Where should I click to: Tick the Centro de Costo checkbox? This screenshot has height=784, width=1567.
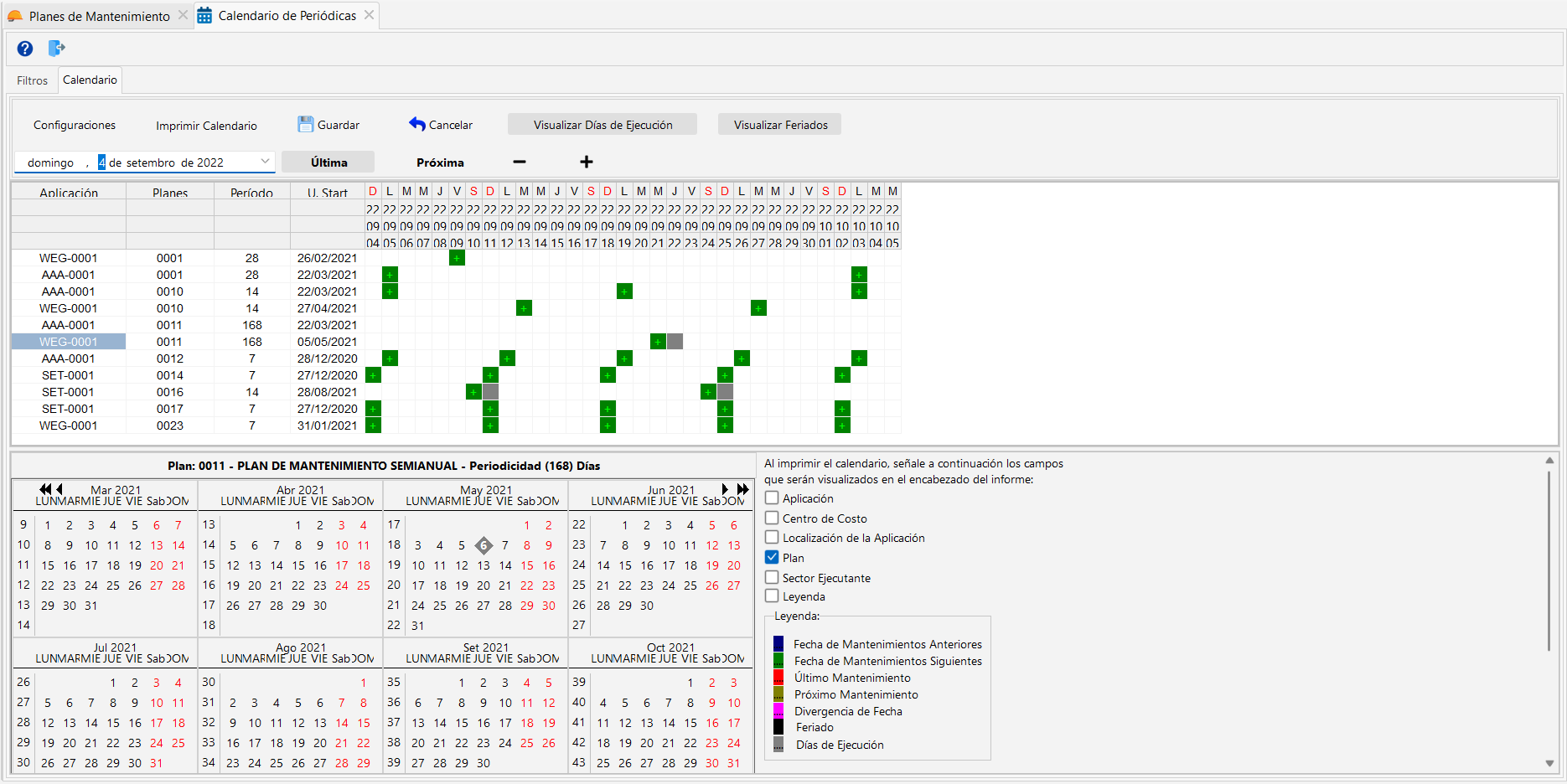[x=772, y=518]
